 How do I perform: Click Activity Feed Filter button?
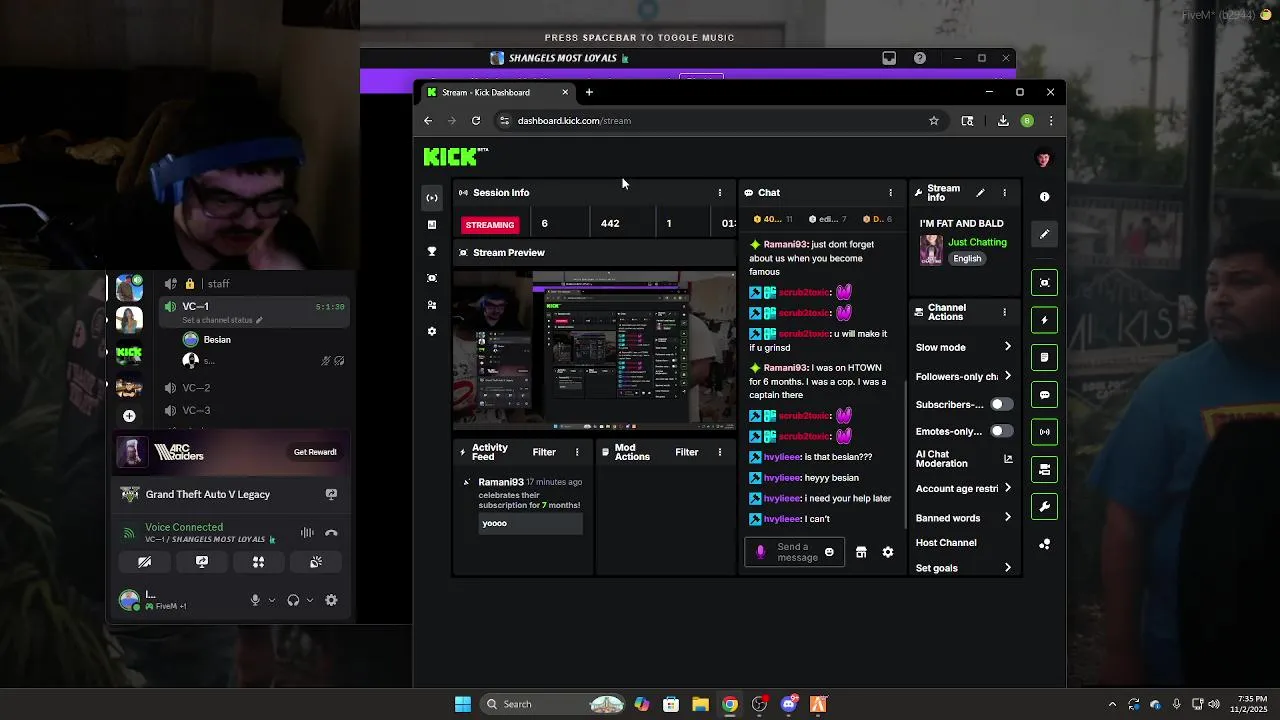[544, 452]
